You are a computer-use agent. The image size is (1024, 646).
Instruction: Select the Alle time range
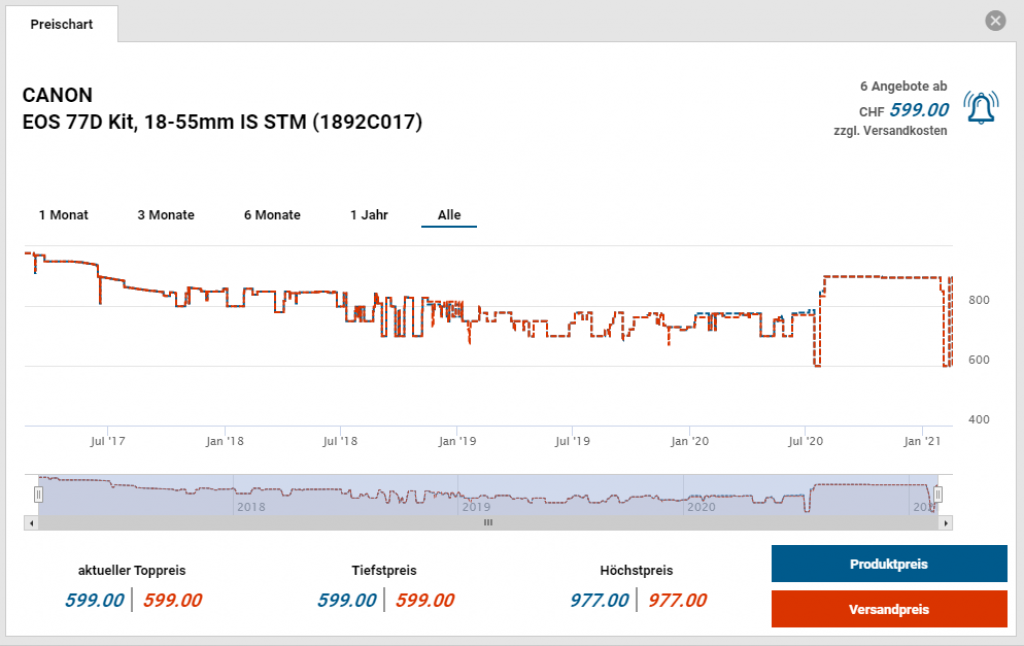[x=449, y=215]
